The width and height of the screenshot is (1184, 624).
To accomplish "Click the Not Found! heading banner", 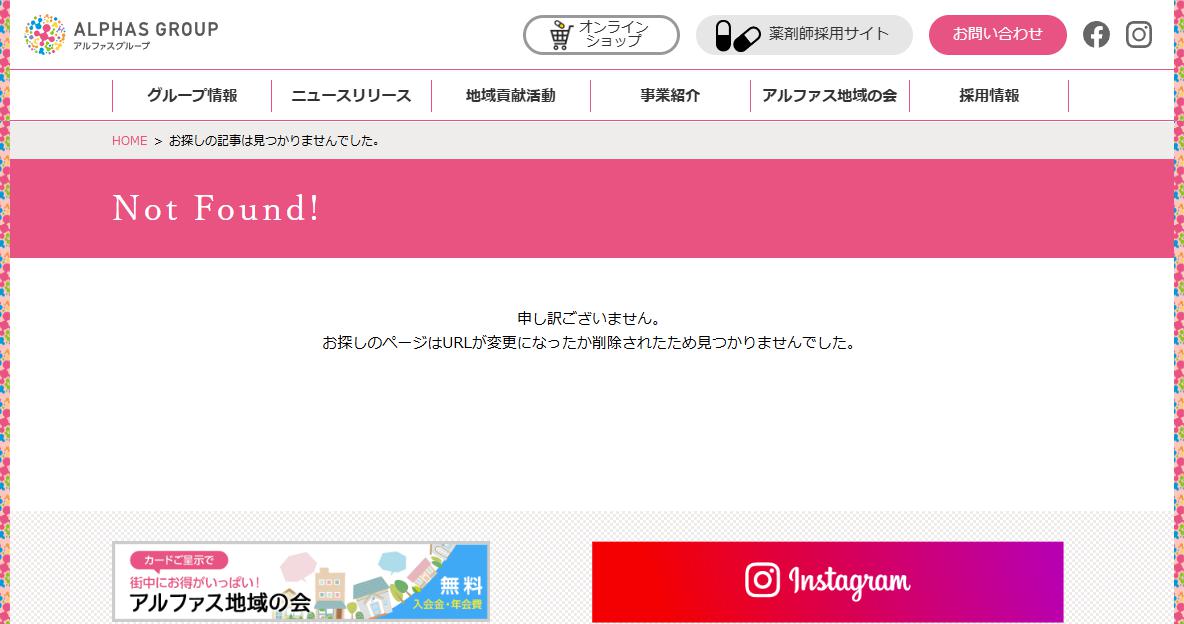I will [592, 209].
